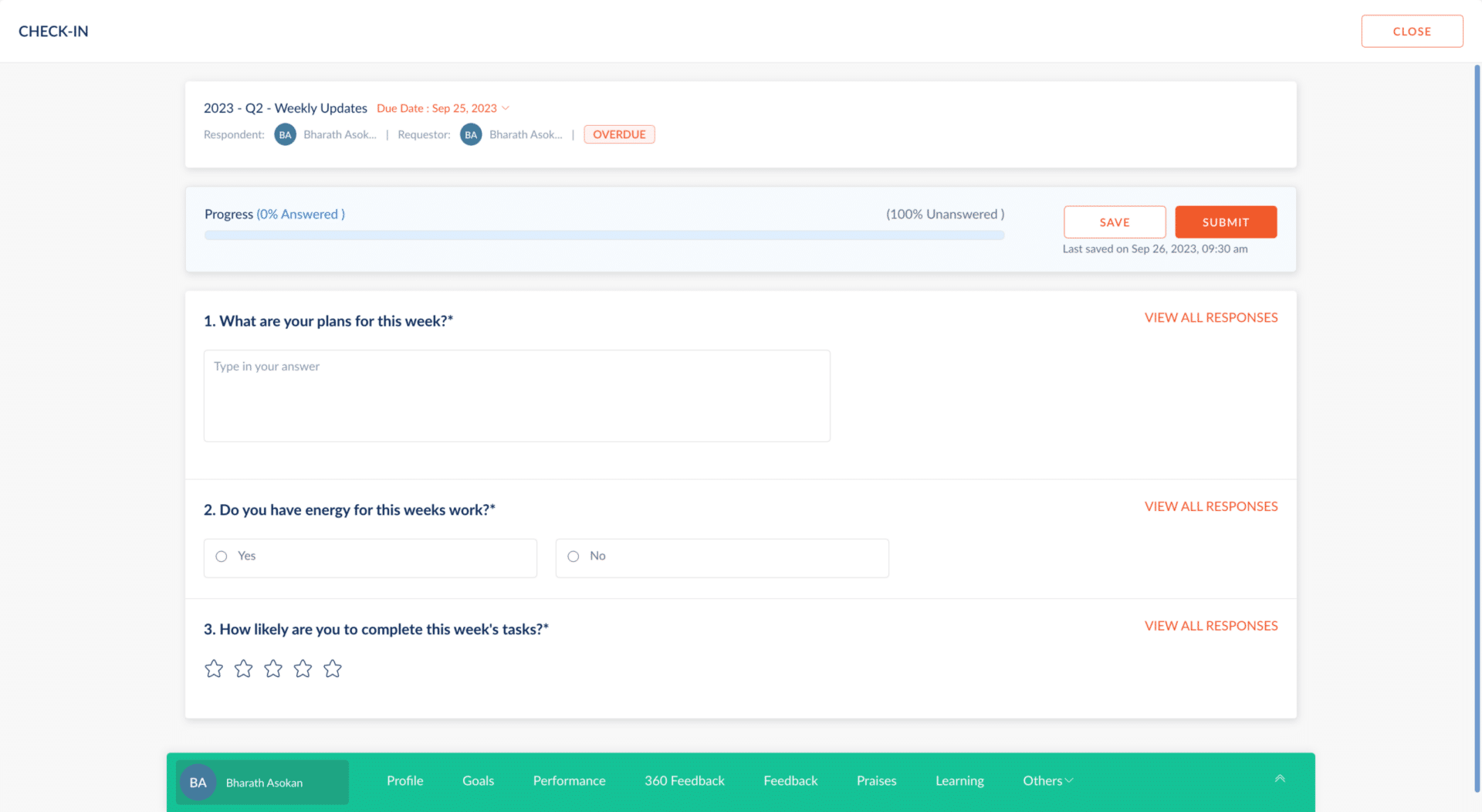Expand the Due Date dropdown chevron
The height and width of the screenshot is (812, 1482).
coord(506,108)
